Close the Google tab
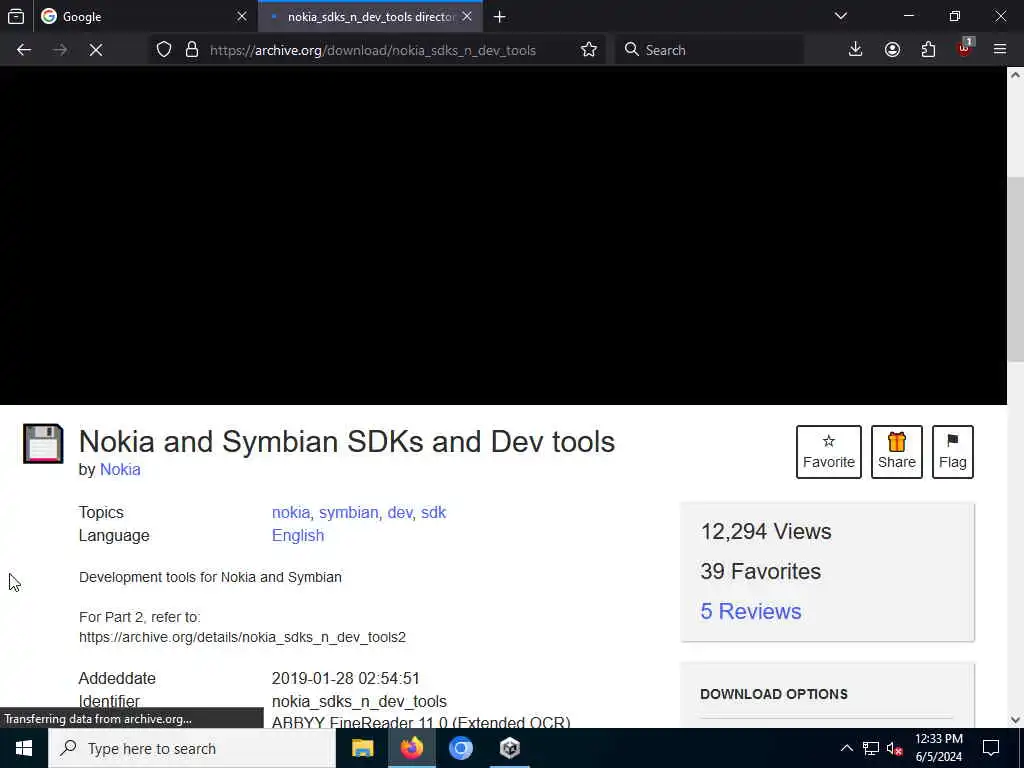This screenshot has height=768, width=1024. [x=242, y=16]
